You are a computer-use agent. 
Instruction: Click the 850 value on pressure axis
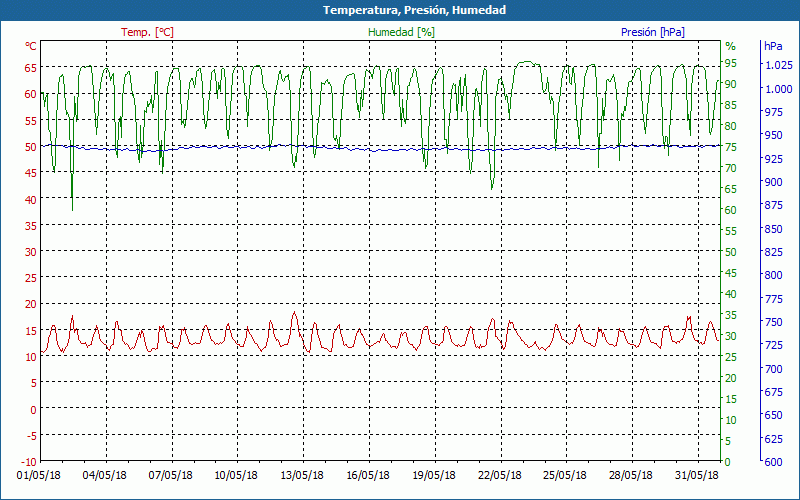773,229
